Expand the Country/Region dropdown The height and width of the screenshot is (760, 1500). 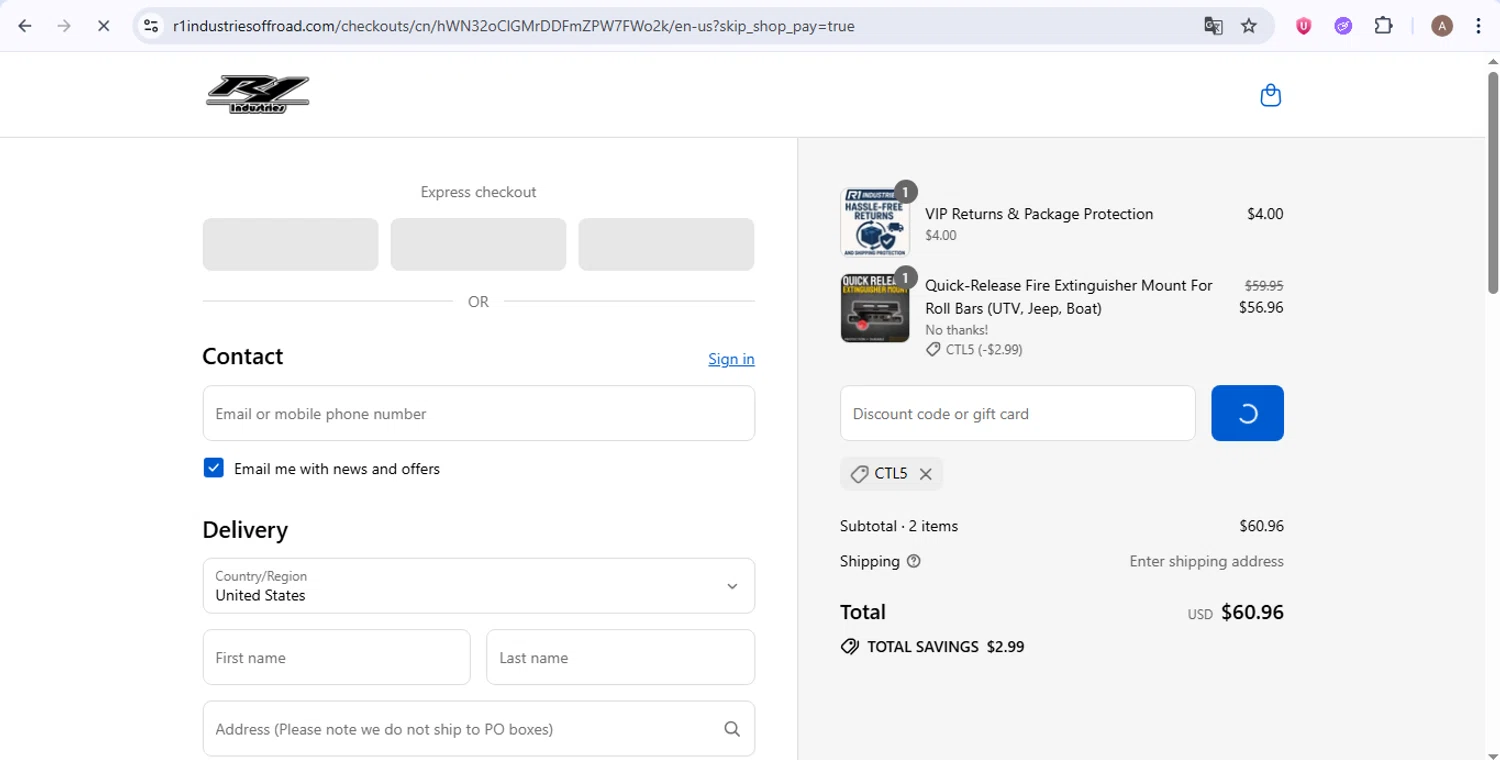[x=479, y=586]
